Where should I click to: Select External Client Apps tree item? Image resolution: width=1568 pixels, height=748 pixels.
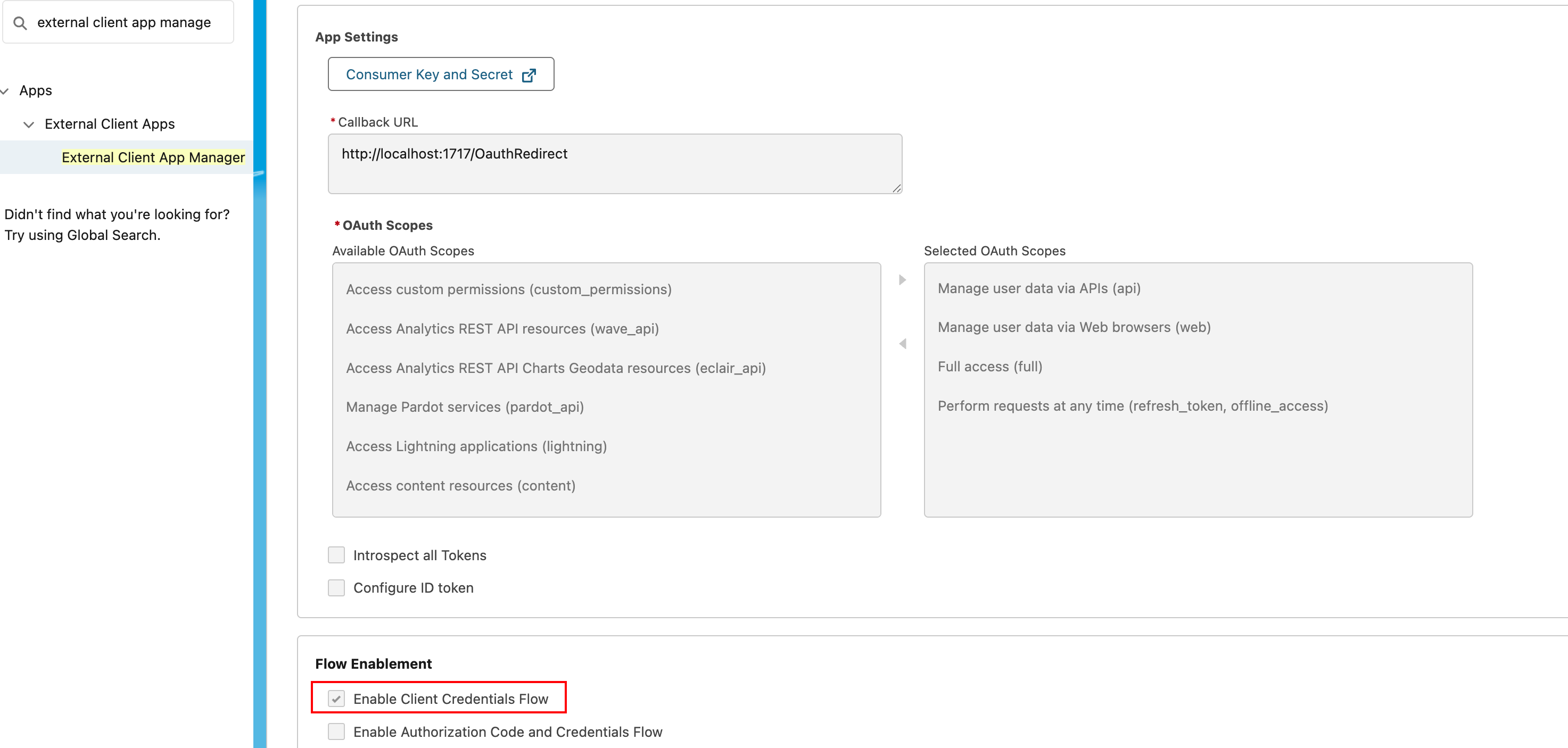[x=110, y=124]
